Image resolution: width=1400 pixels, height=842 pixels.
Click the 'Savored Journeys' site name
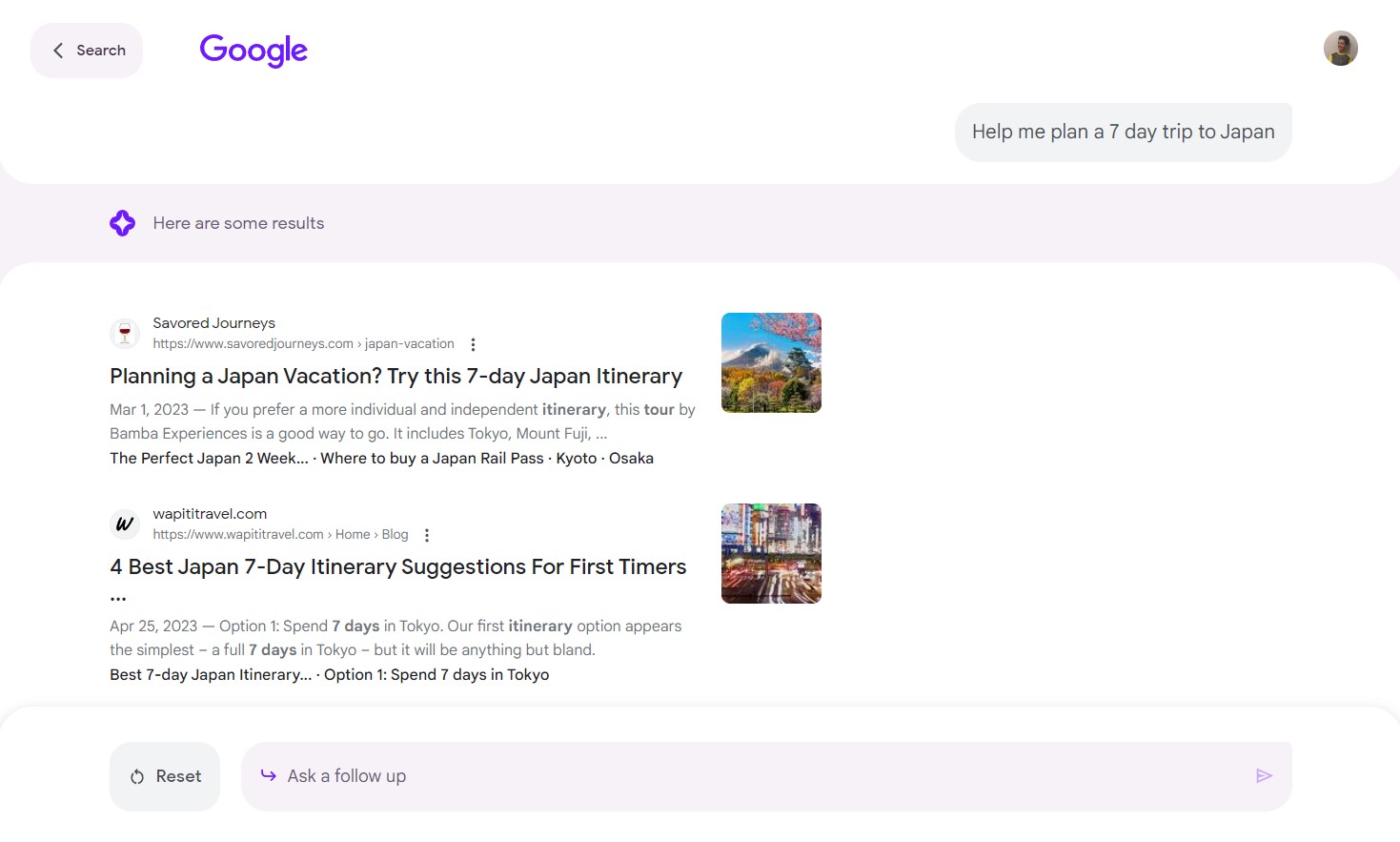(213, 323)
